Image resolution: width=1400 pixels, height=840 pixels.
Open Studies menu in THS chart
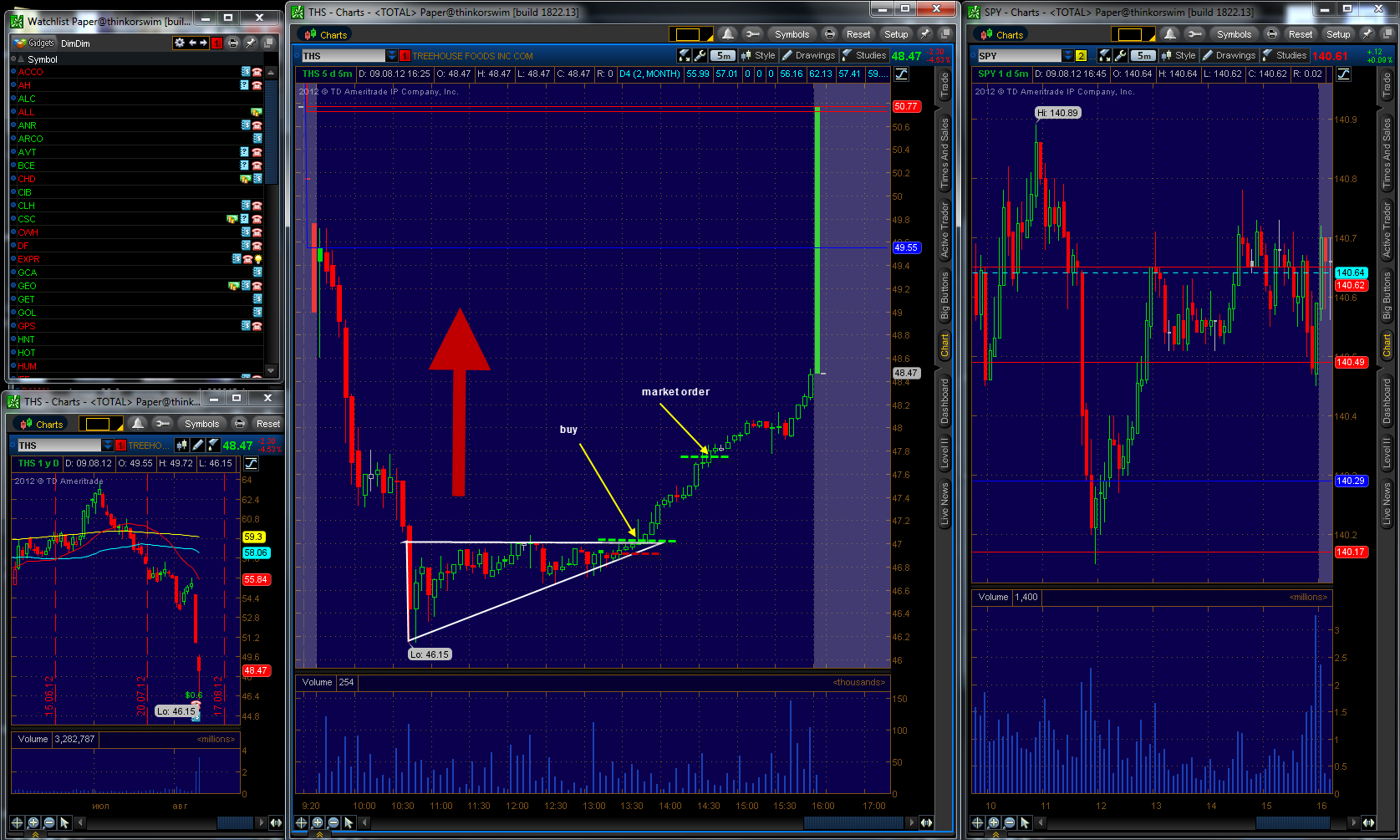pos(863,56)
